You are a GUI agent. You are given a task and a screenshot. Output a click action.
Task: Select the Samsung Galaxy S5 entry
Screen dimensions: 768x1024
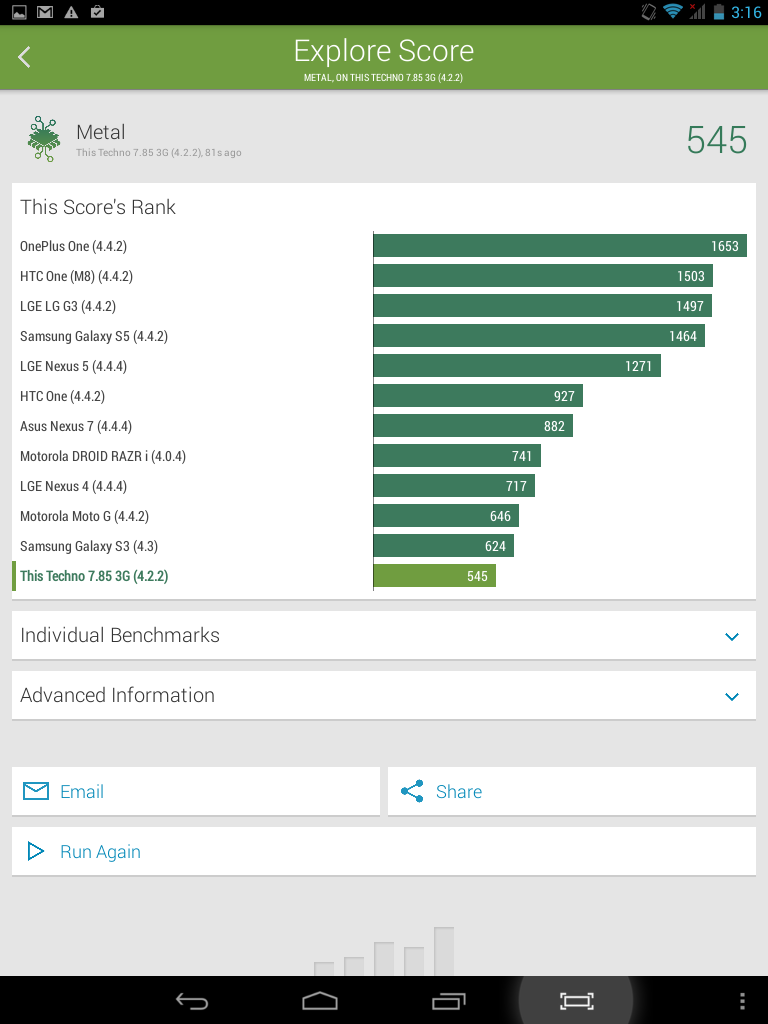tap(94, 336)
